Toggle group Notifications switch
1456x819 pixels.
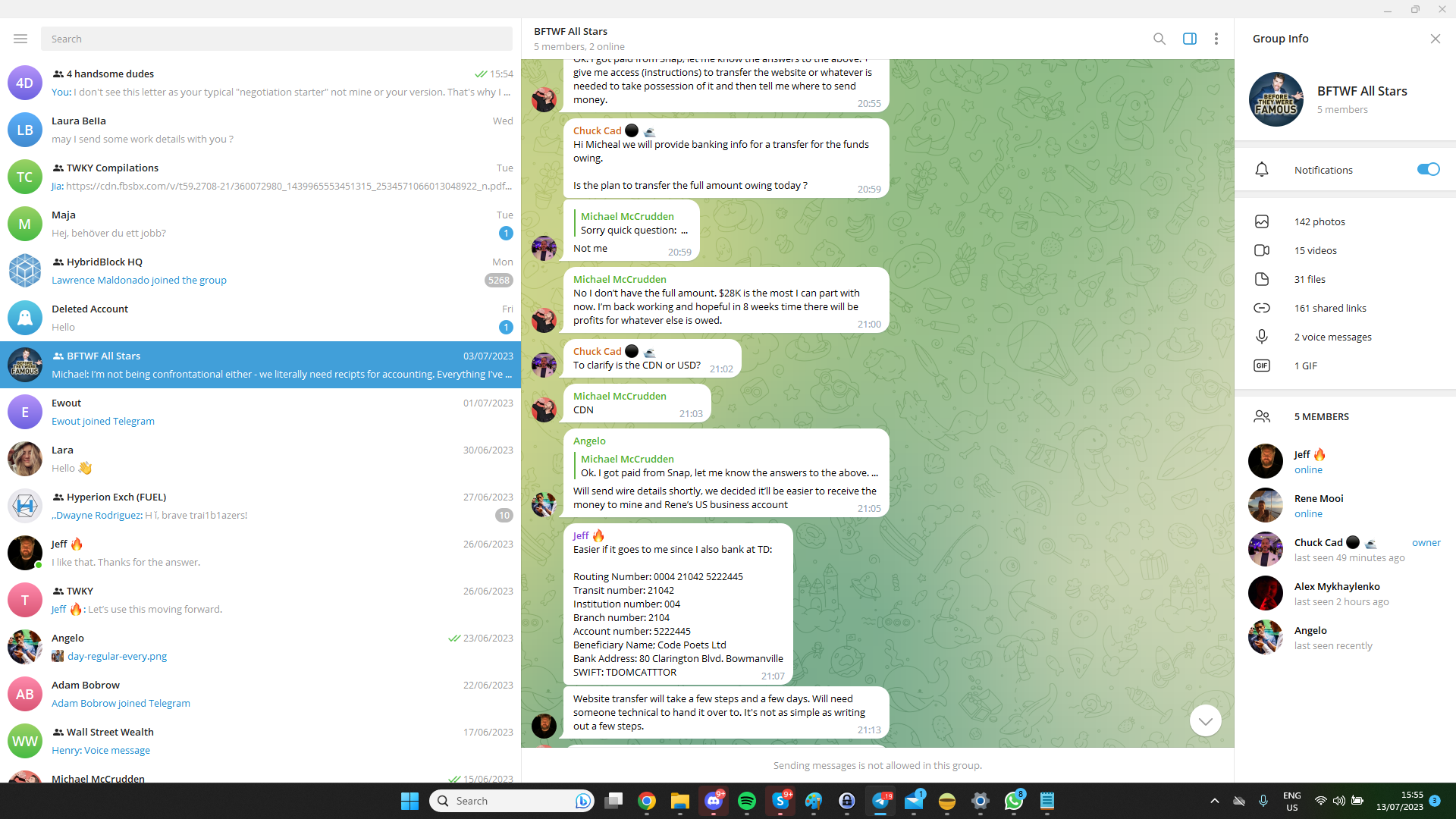(1427, 170)
